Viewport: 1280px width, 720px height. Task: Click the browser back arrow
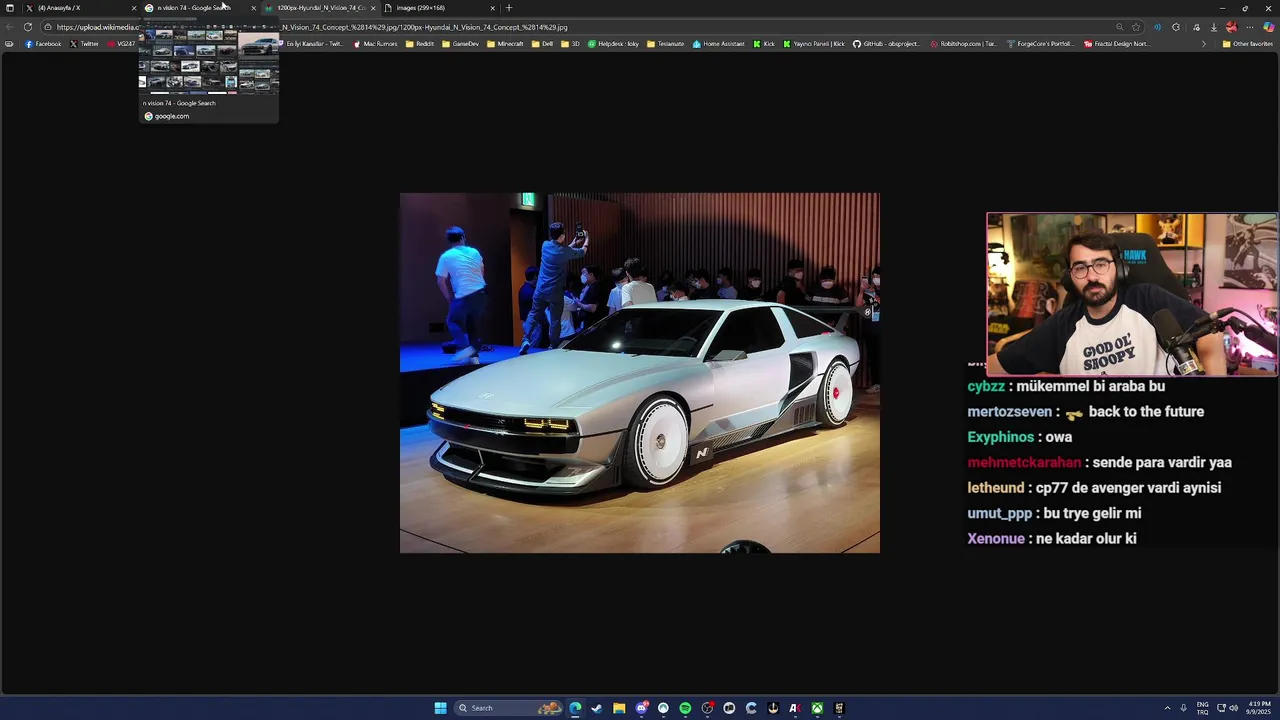tap(9, 27)
